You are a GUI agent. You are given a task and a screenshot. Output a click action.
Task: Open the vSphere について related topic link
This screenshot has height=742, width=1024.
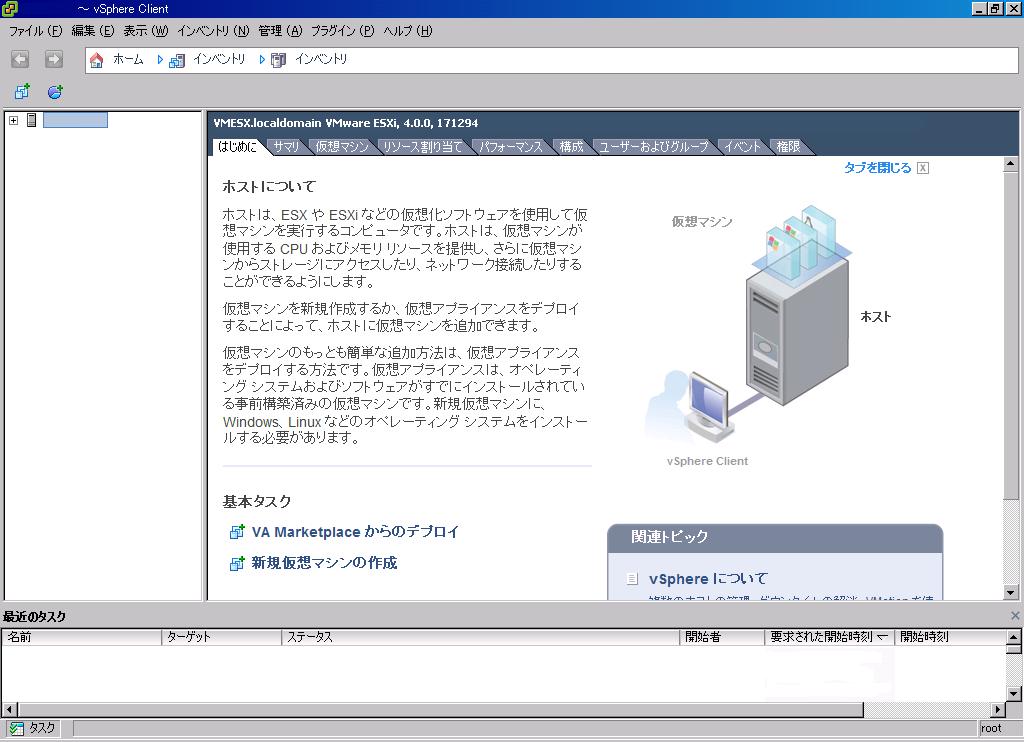tap(709, 579)
